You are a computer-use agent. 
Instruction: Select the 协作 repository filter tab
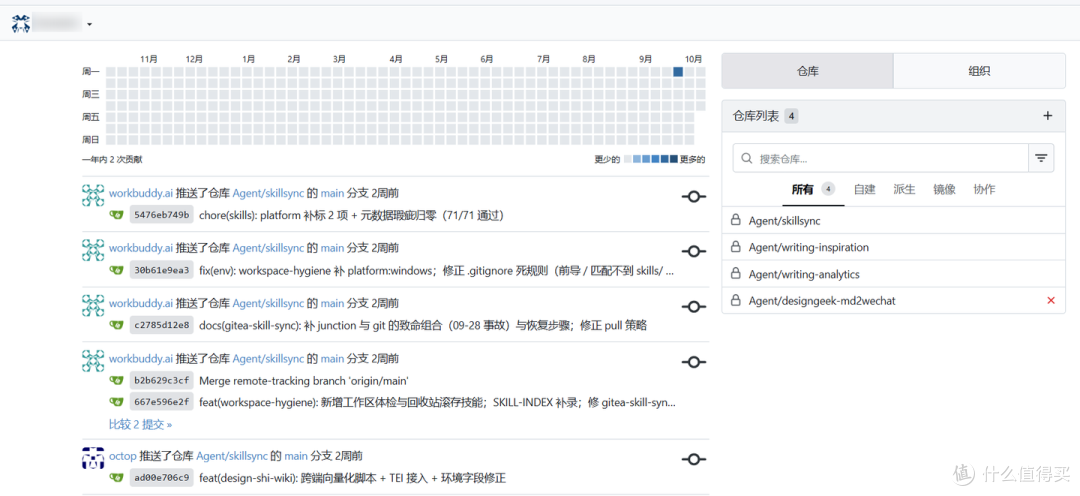tap(984, 189)
